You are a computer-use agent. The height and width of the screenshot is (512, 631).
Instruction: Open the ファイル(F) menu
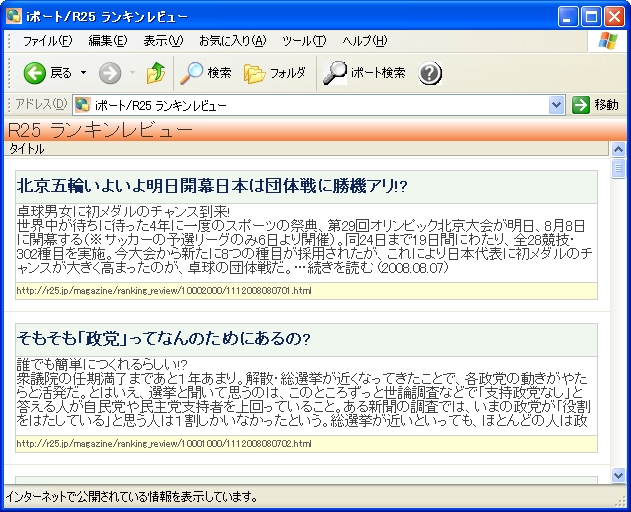coord(47,41)
